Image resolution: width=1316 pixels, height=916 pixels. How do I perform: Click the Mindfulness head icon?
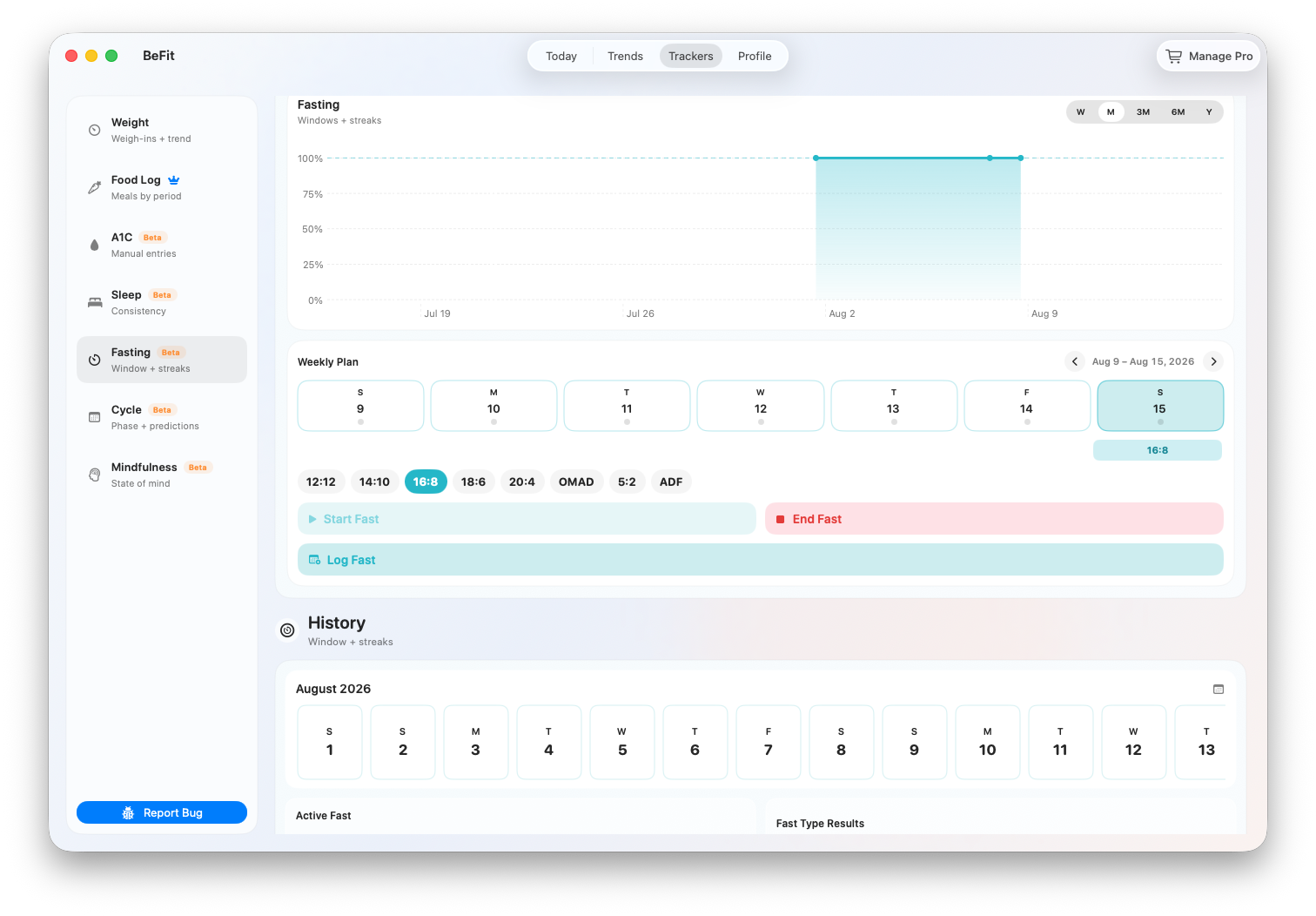click(95, 475)
